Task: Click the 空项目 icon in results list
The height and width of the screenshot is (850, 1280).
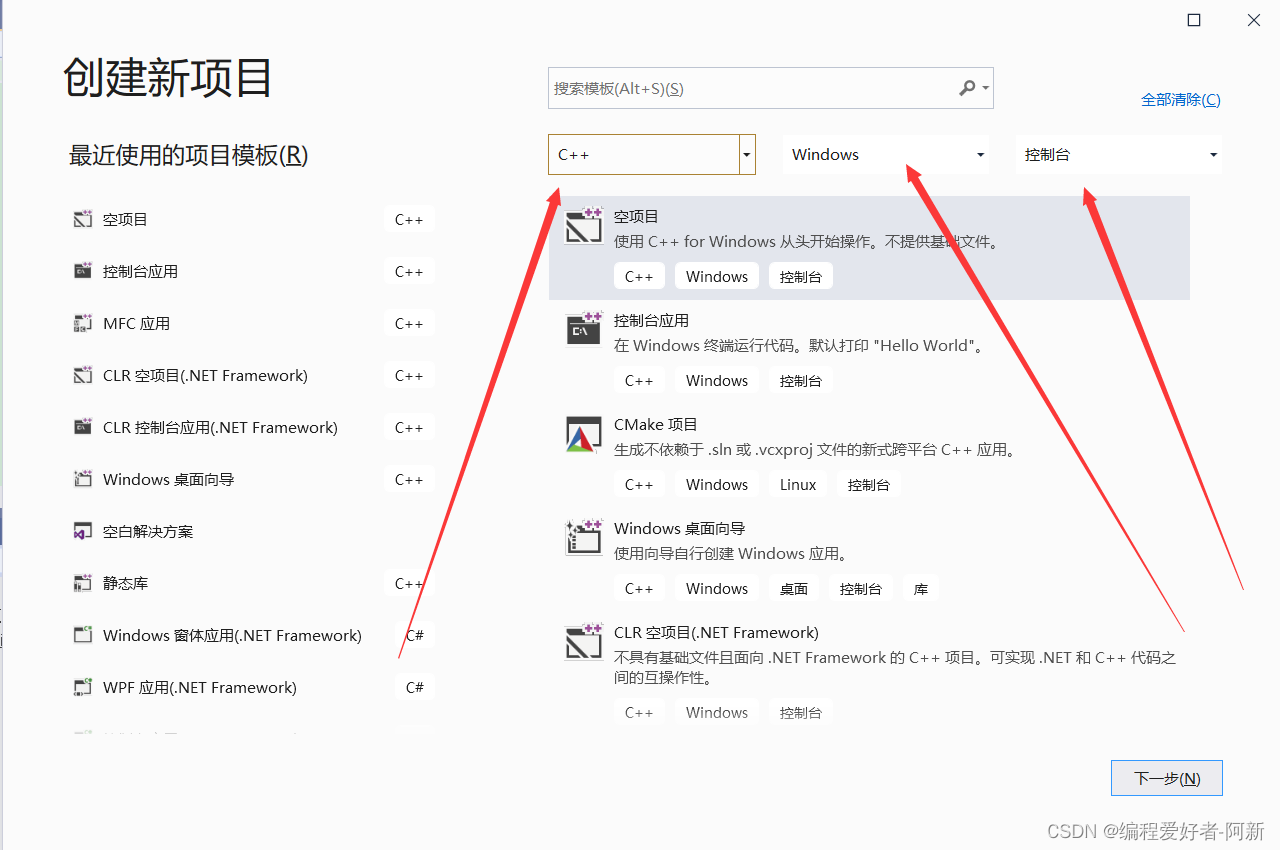Action: pos(584,226)
